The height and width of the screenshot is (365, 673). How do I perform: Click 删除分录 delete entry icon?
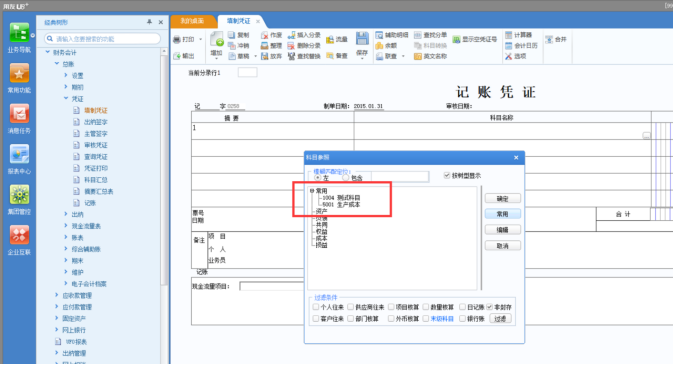pyautogui.click(x=291, y=46)
